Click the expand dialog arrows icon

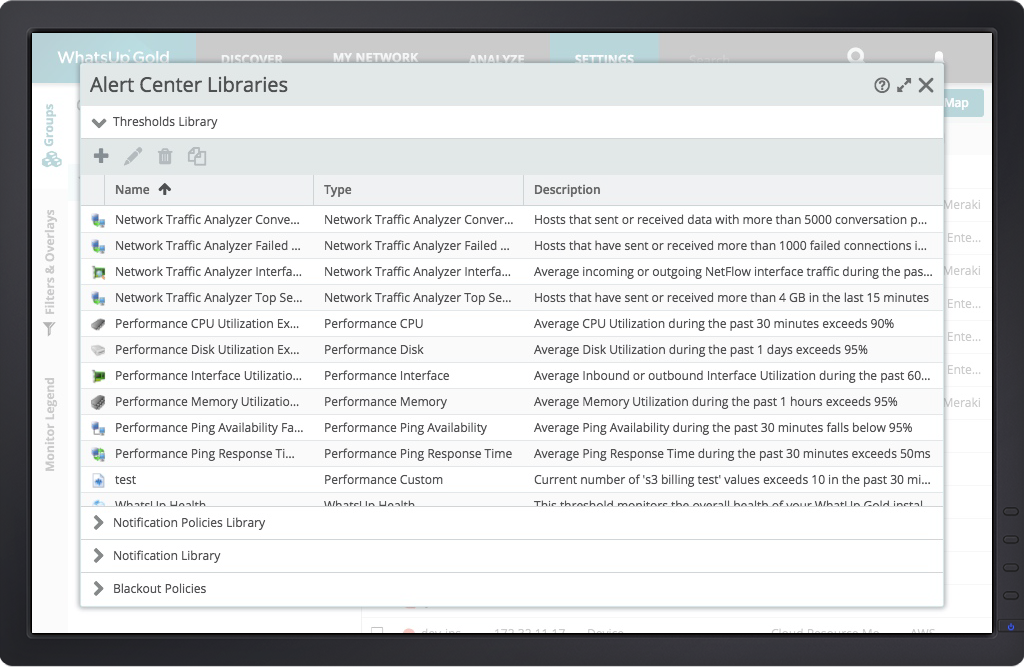click(904, 86)
